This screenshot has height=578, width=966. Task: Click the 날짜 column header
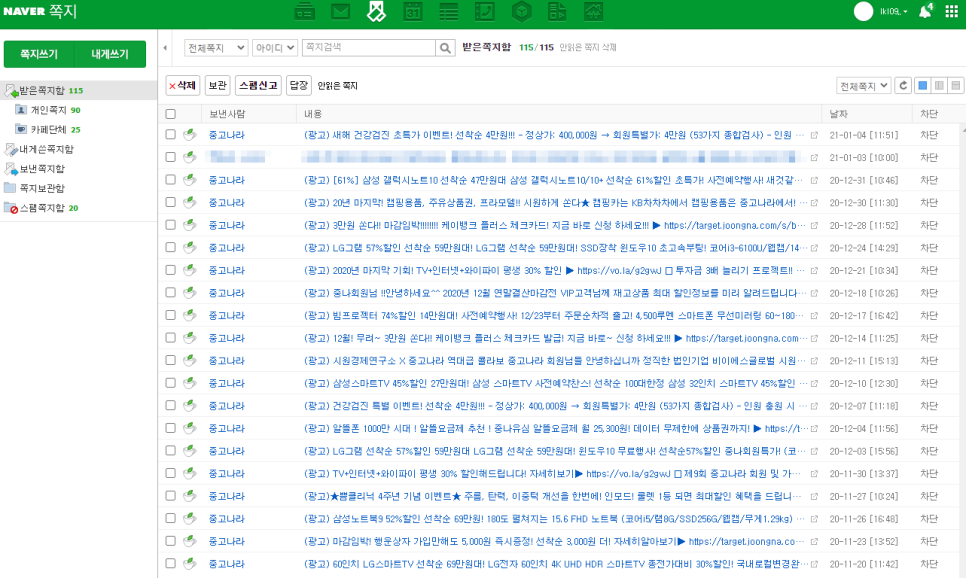[x=839, y=114]
